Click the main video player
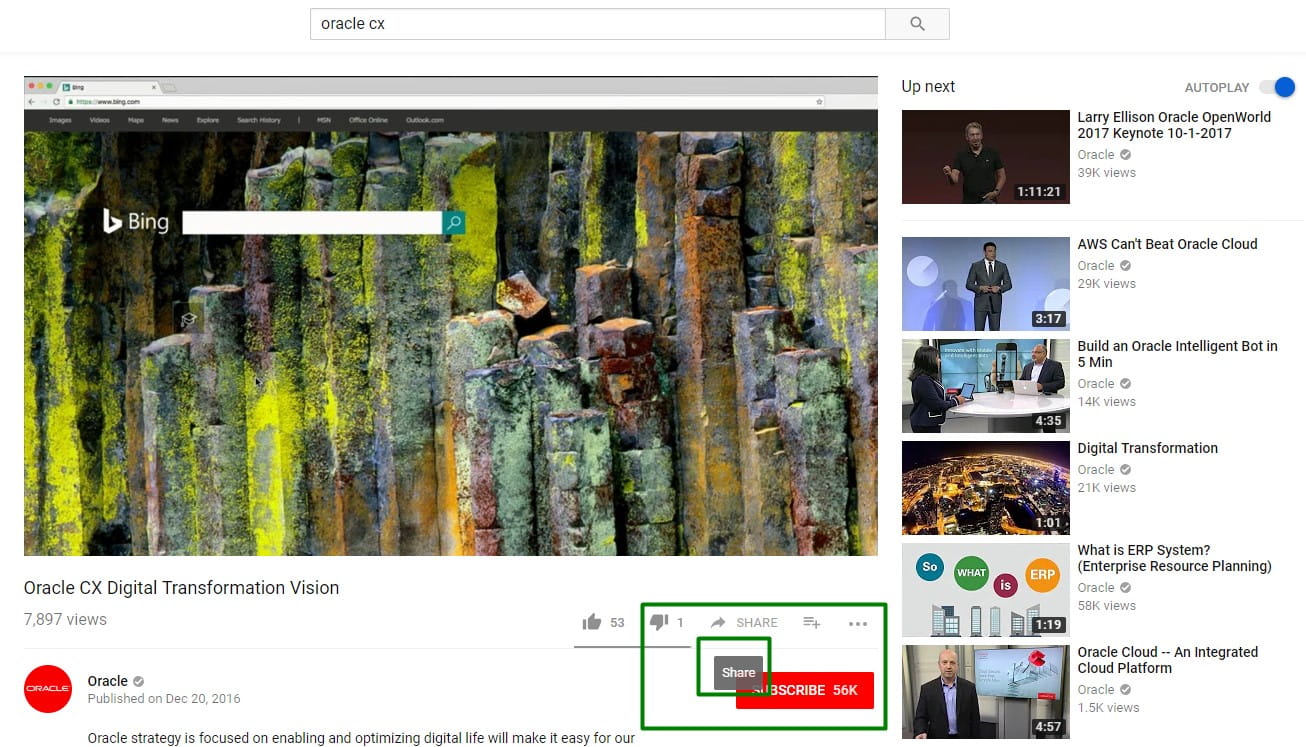The width and height of the screenshot is (1306, 747). click(451, 316)
